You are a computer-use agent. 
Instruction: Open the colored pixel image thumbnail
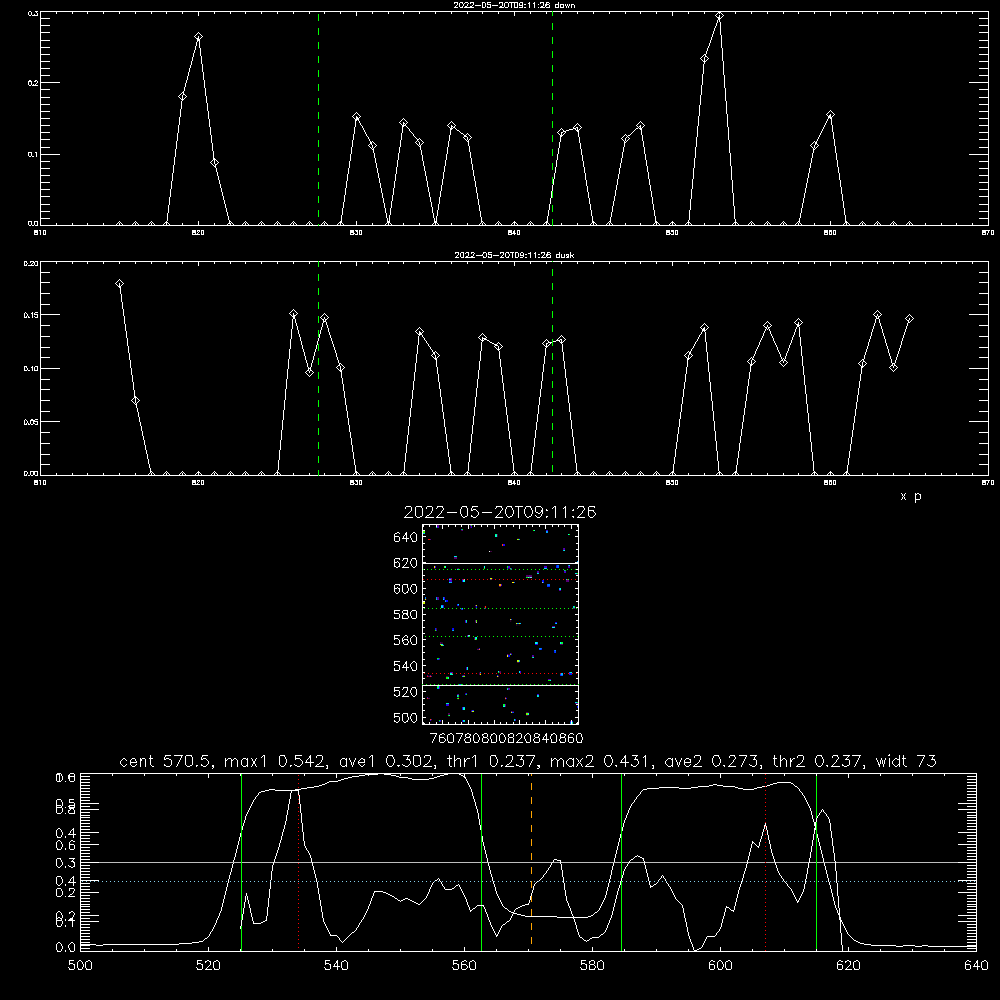point(501,624)
